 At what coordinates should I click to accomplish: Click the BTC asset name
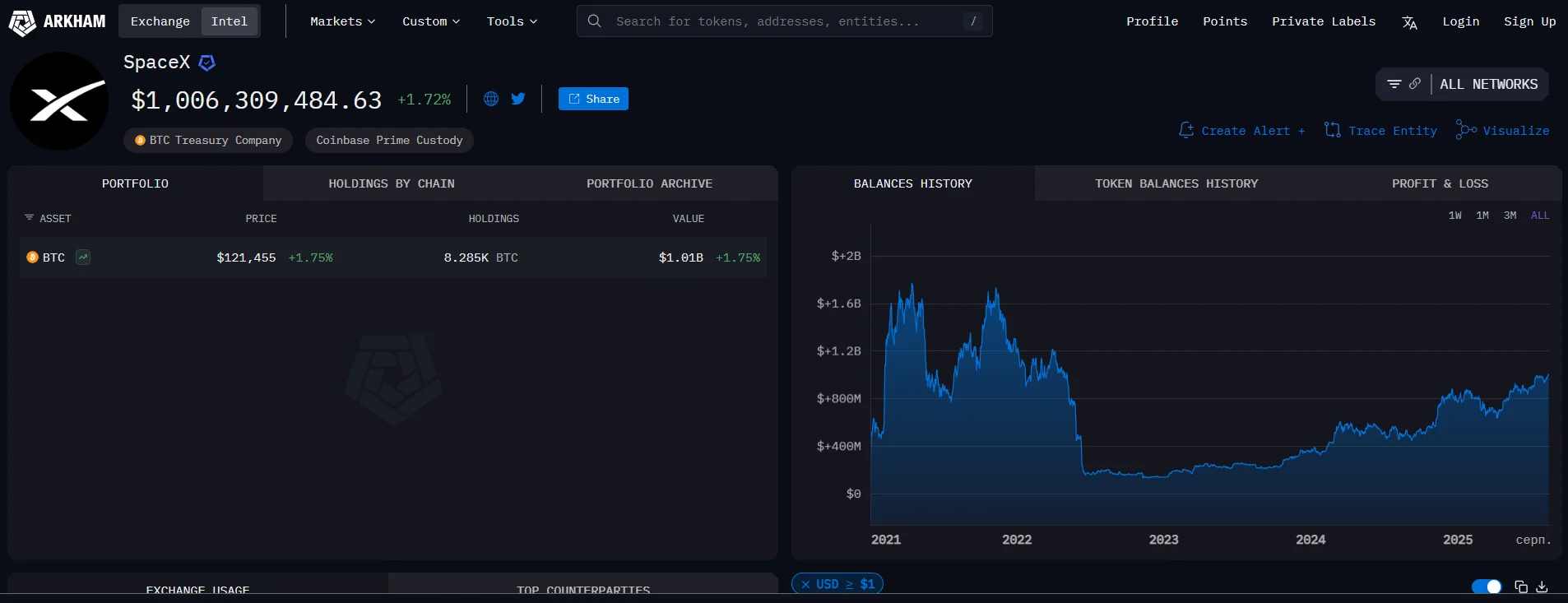point(53,257)
